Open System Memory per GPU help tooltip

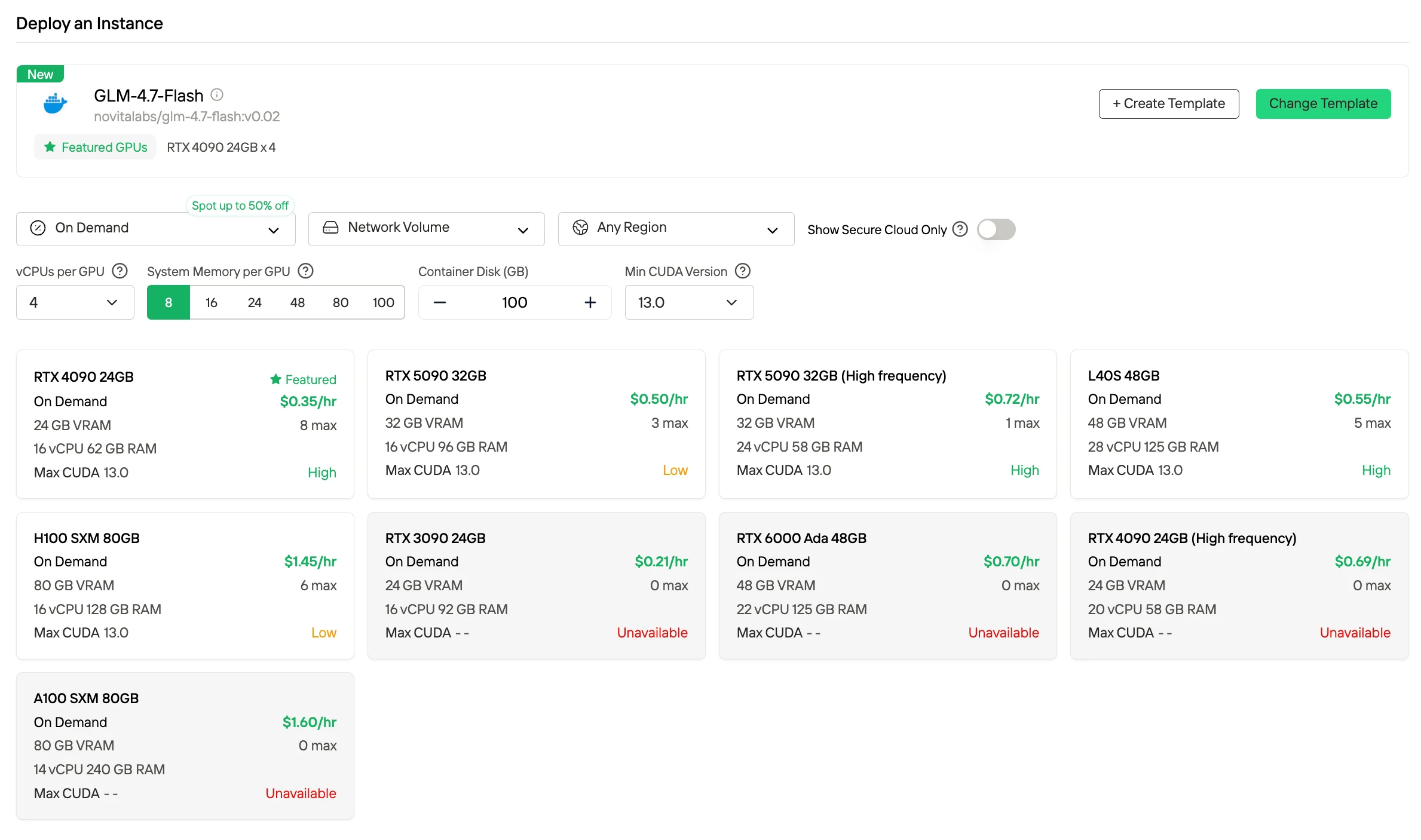pos(306,271)
